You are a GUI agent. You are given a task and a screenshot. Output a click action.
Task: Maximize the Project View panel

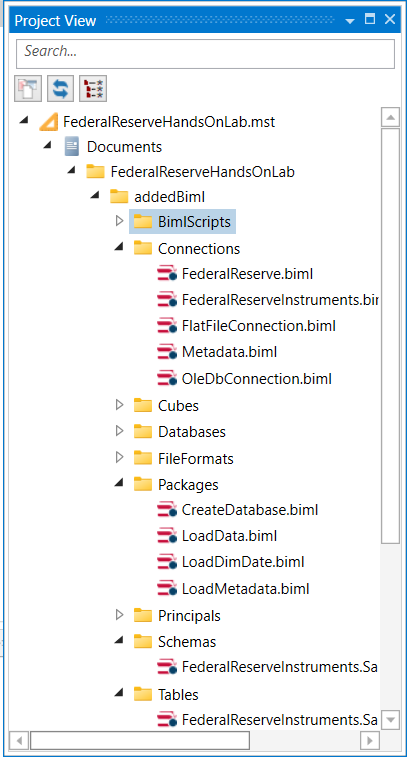pos(370,19)
